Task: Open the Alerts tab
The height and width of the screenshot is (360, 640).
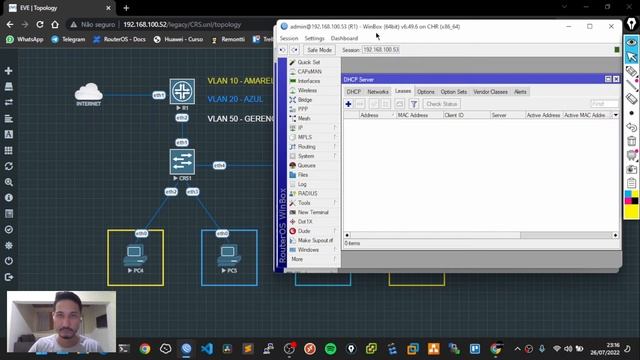Action: tap(520, 92)
